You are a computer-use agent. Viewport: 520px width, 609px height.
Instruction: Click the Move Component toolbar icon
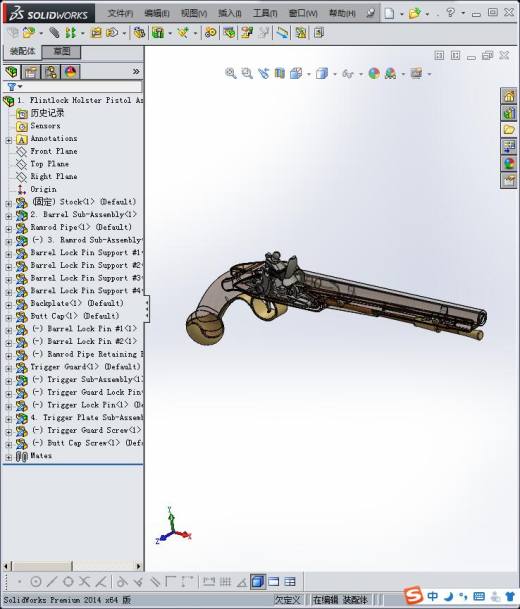click(x=112, y=33)
